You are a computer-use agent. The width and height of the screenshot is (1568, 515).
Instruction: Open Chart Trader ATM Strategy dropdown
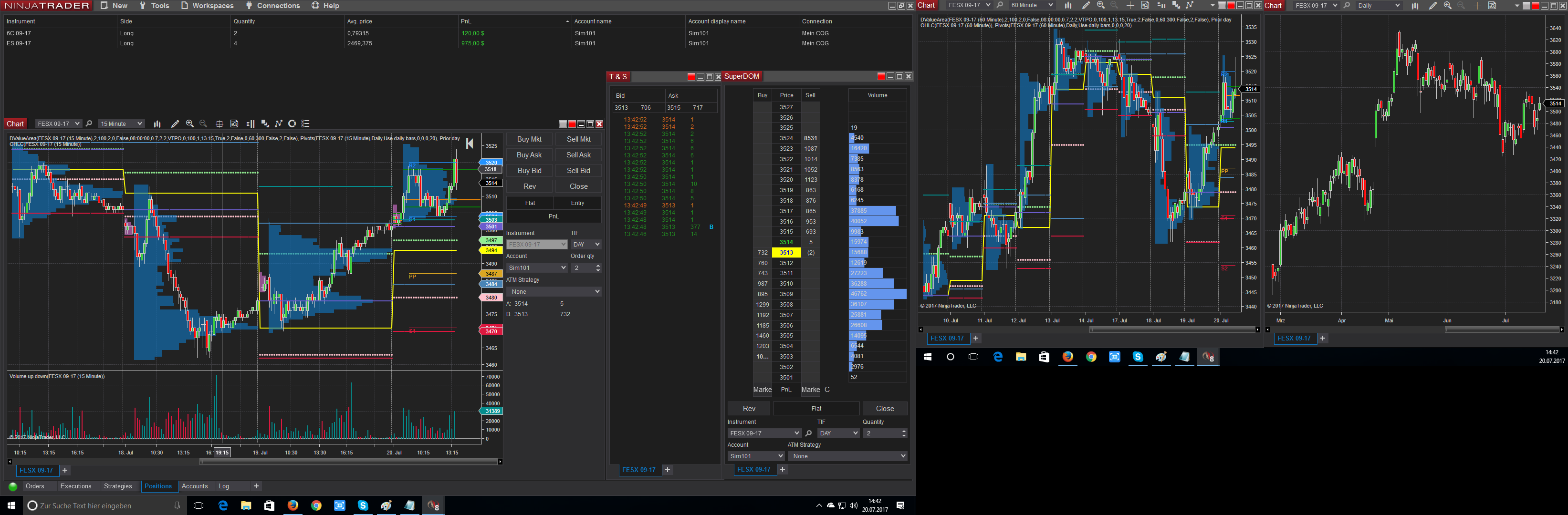[x=554, y=292]
